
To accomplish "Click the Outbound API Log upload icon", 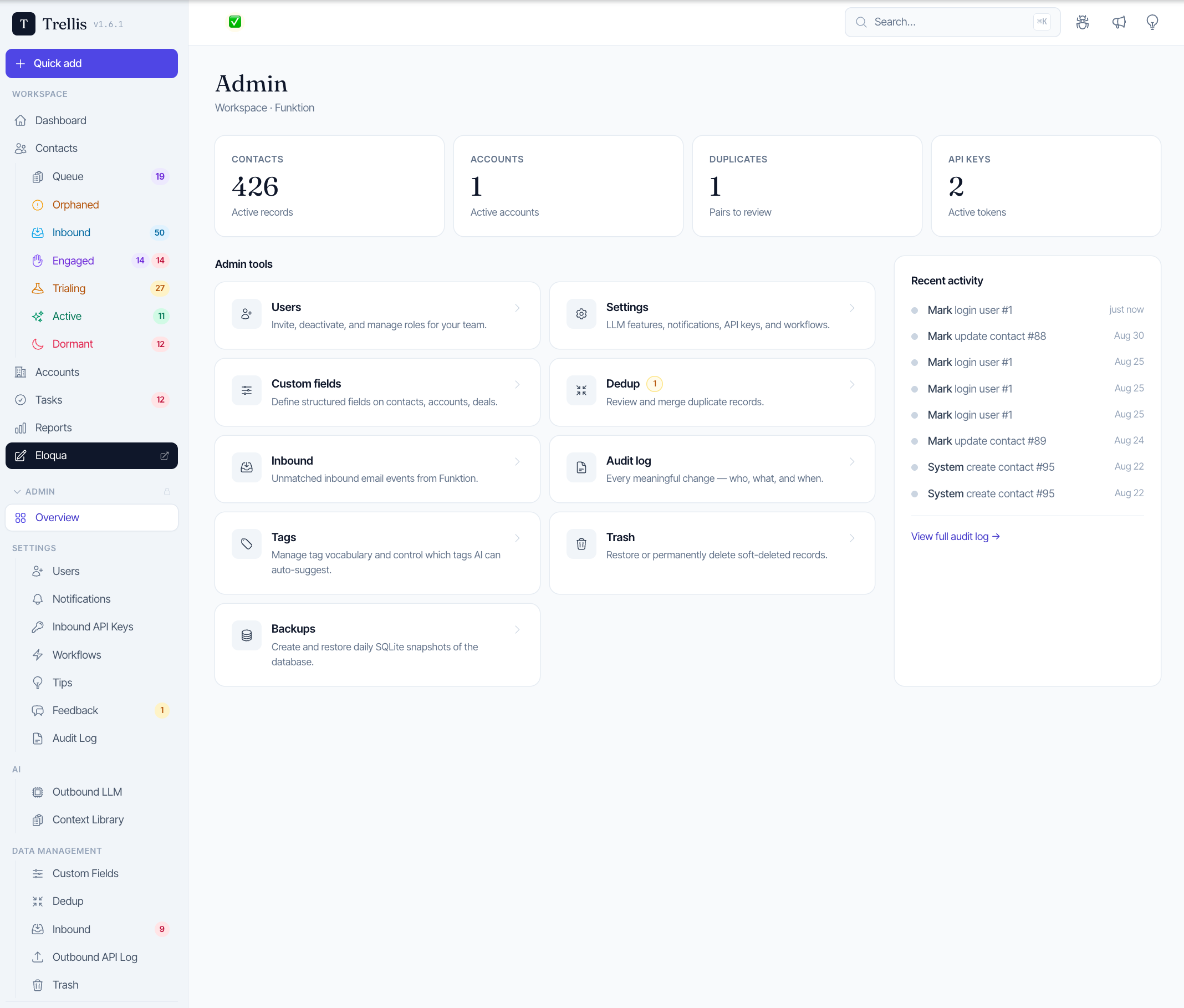I will (x=38, y=956).
